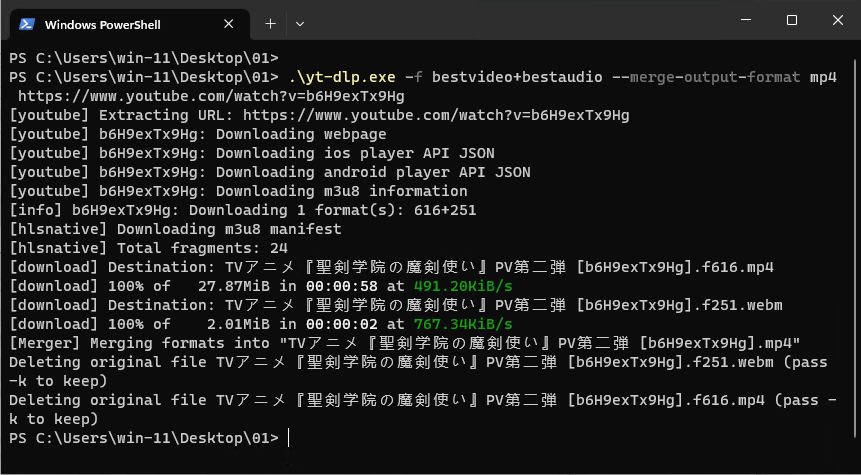Click the URL on the command's second line
The height and width of the screenshot is (475, 861).
click(x=211, y=97)
